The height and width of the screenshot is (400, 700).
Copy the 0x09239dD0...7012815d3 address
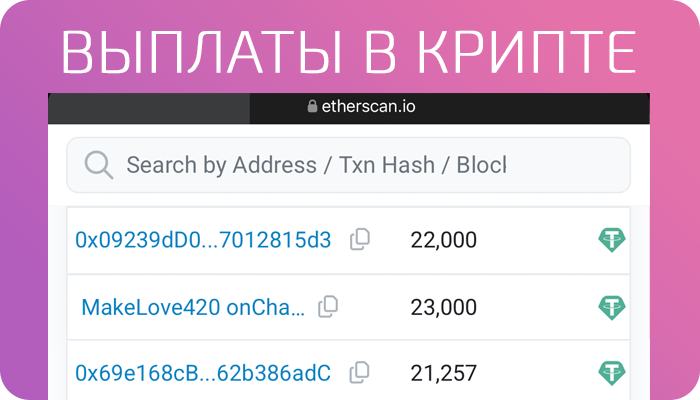(360, 239)
